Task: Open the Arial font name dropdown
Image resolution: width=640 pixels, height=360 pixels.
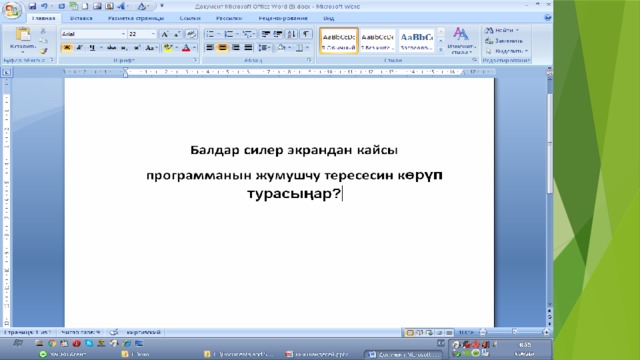Action: coord(93,34)
